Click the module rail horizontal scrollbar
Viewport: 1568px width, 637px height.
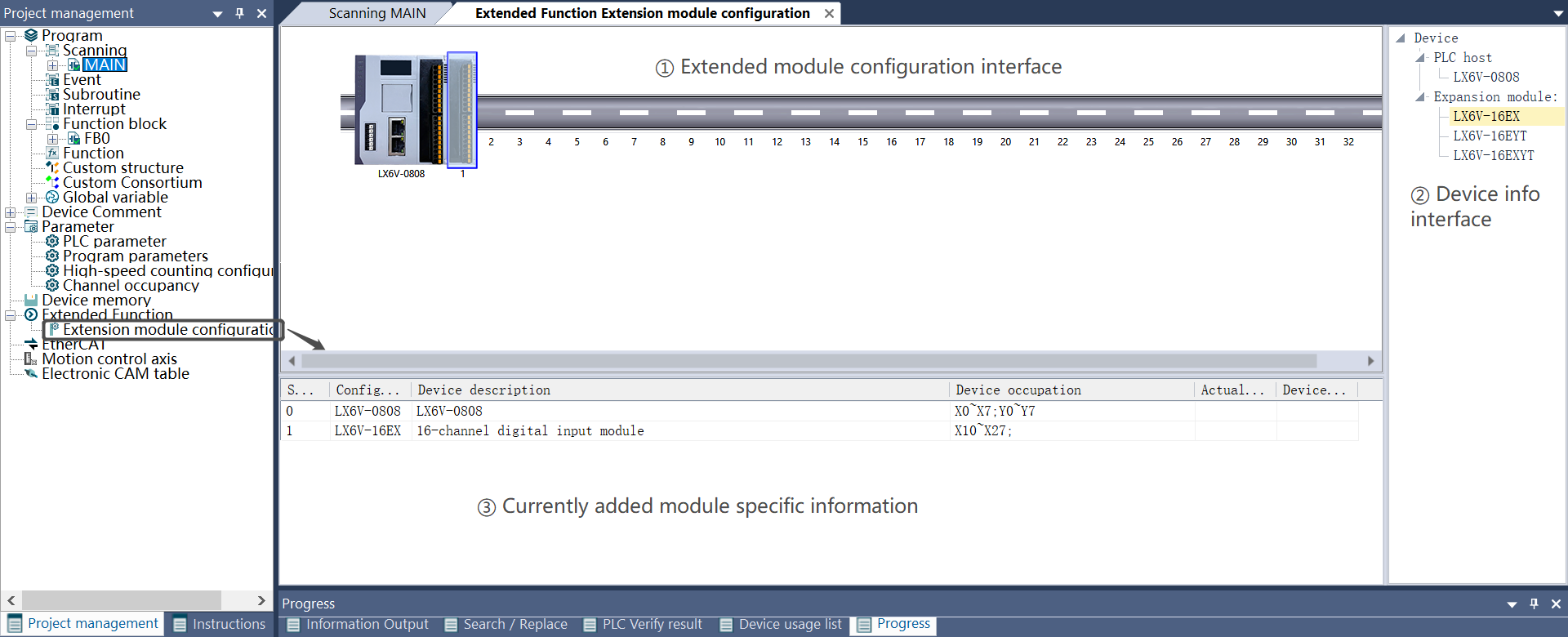click(x=808, y=361)
